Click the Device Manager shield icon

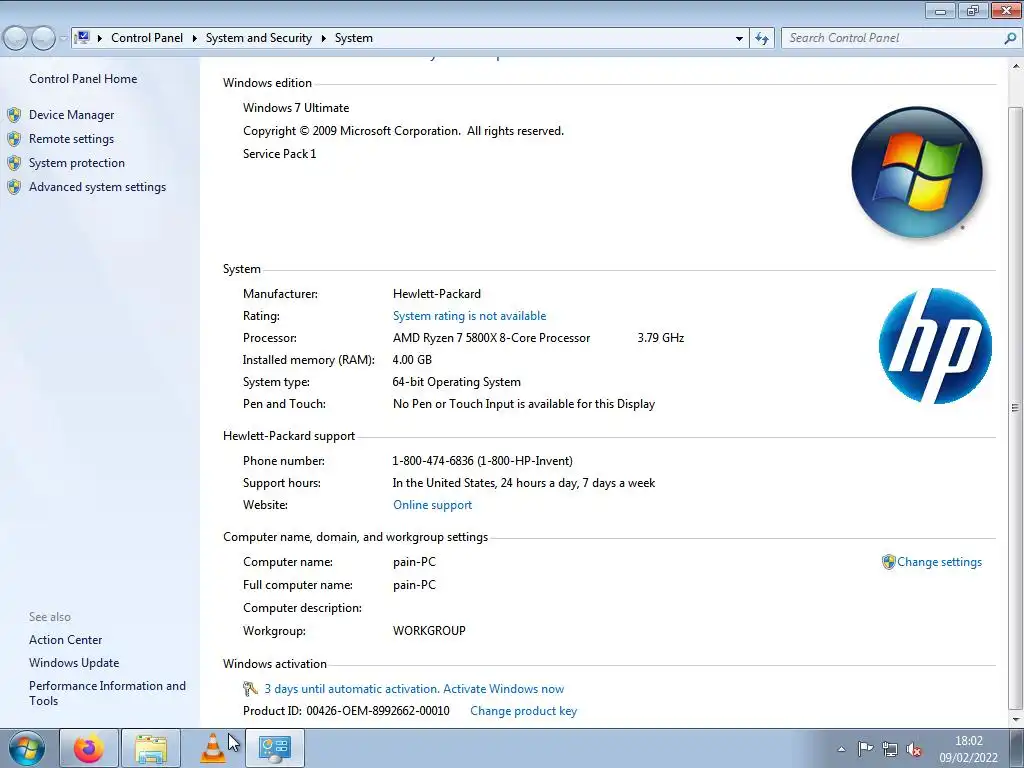(14, 115)
